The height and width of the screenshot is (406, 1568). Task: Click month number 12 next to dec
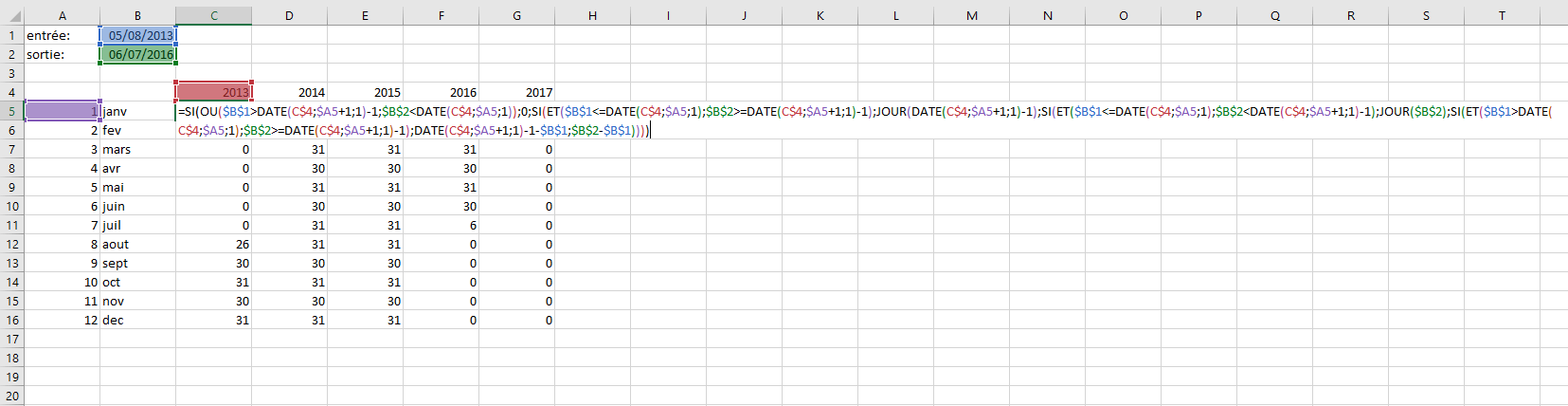coord(62,320)
